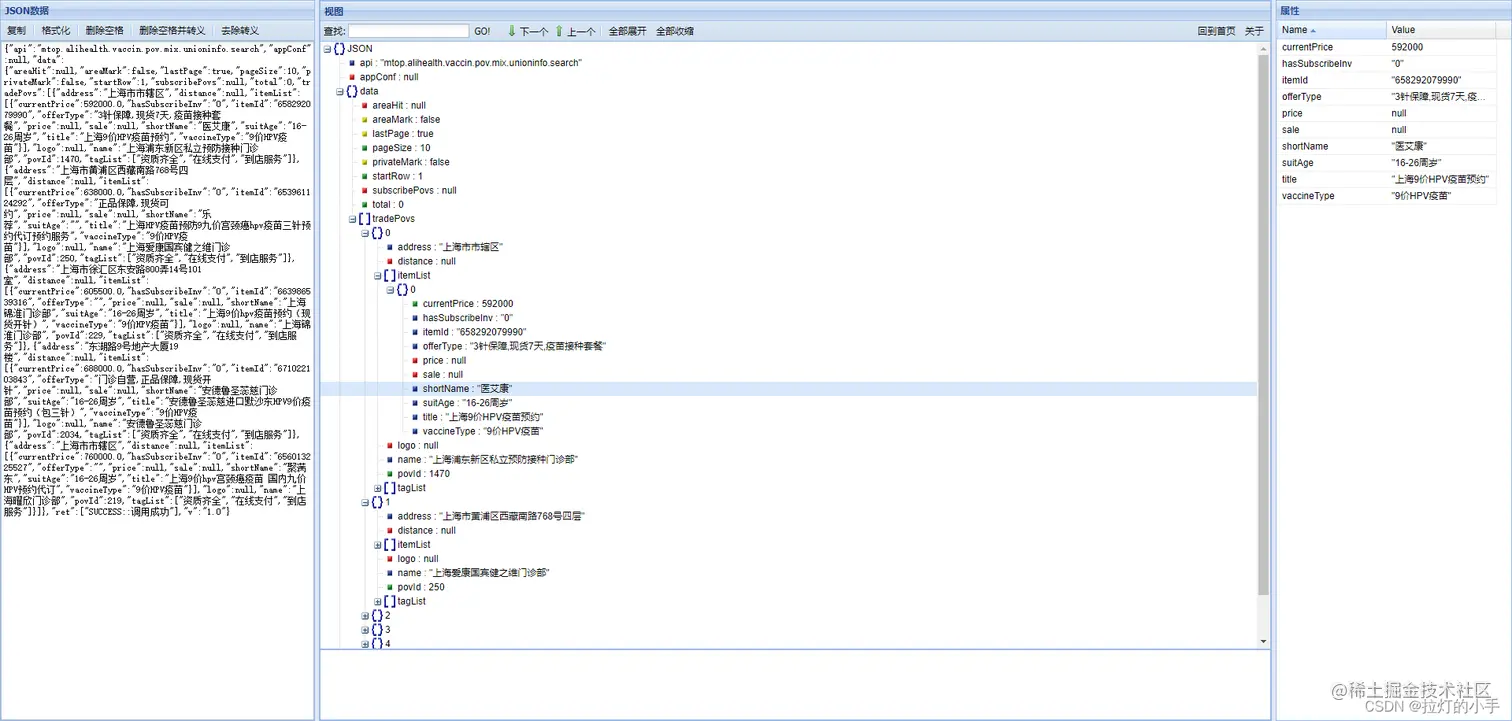
Task: Click 全部收缩 to collapse all nodes
Action: tap(675, 31)
